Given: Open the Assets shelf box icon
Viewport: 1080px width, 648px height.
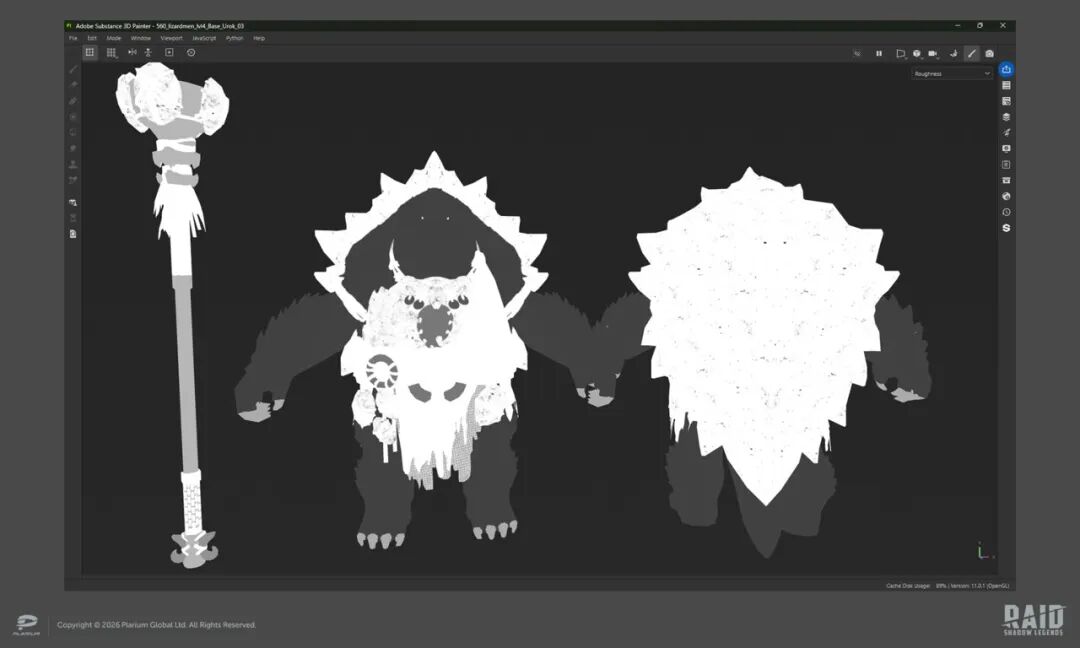Looking at the screenshot, I should tap(1006, 180).
